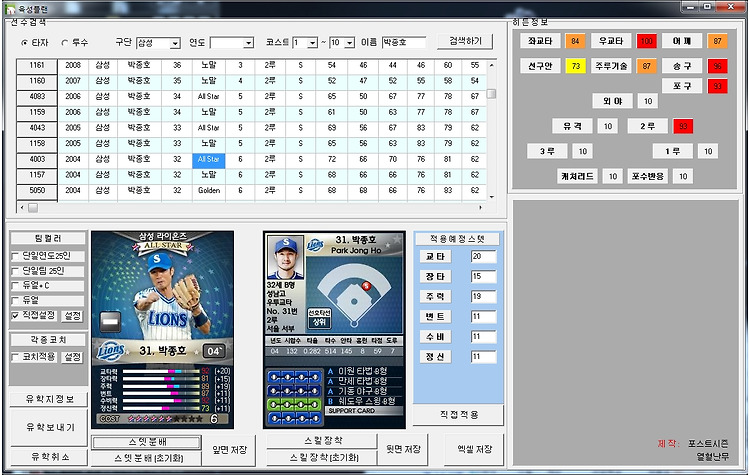Click the 교타 value field showing 20

[483, 256]
